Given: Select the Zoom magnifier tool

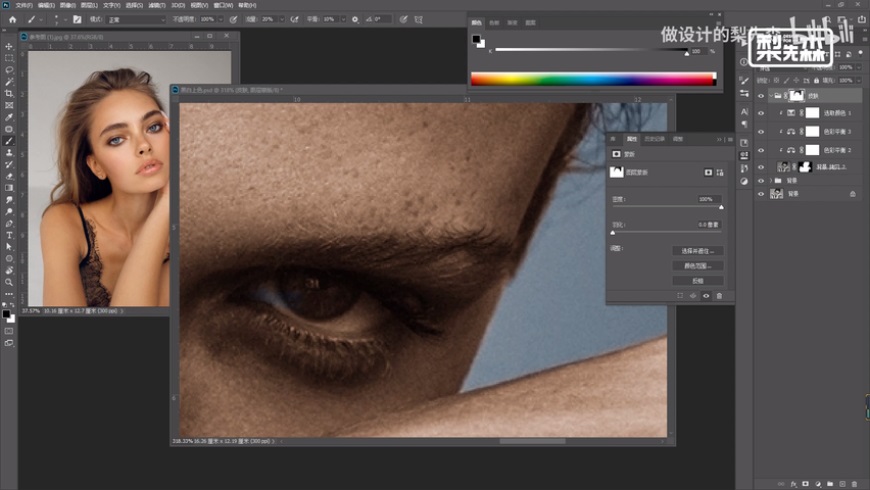Looking at the screenshot, I should click(9, 282).
